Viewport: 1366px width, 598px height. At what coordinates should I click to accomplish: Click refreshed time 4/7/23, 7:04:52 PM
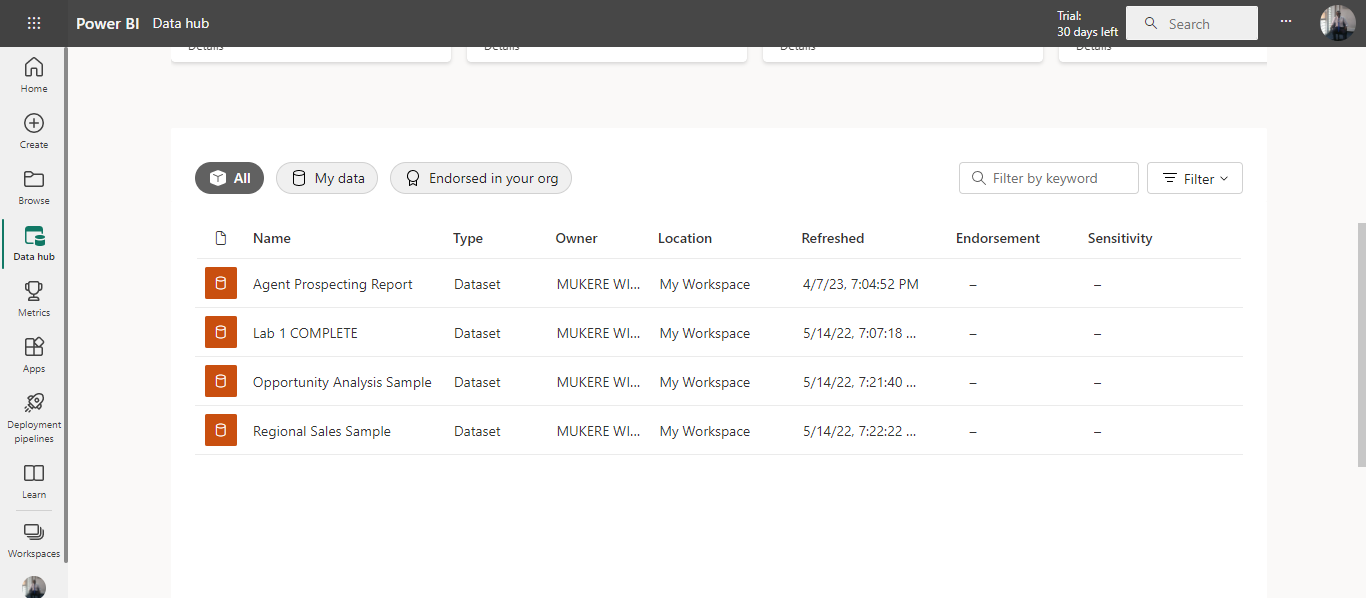861,284
